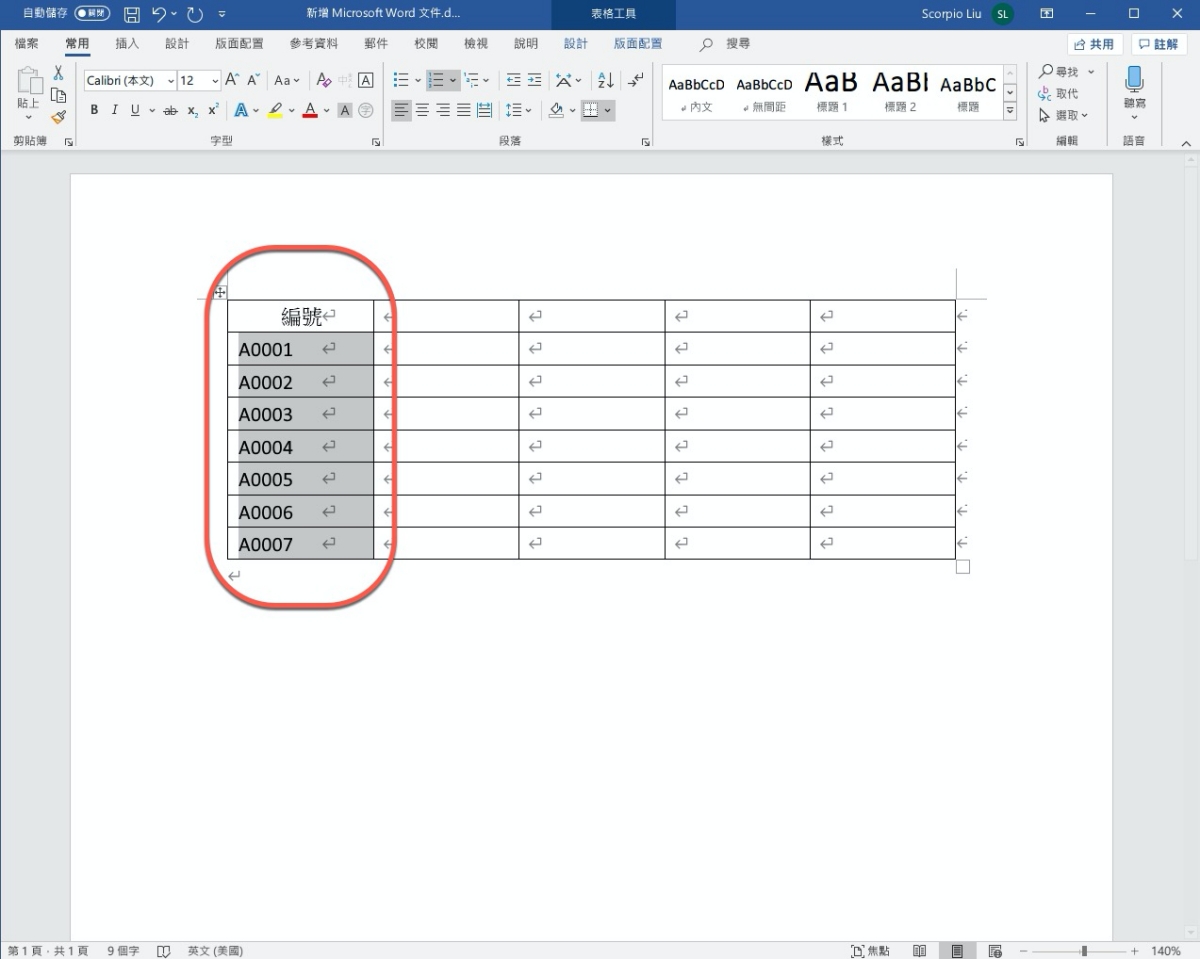Click the Format Painter brush icon

pyautogui.click(x=58, y=117)
